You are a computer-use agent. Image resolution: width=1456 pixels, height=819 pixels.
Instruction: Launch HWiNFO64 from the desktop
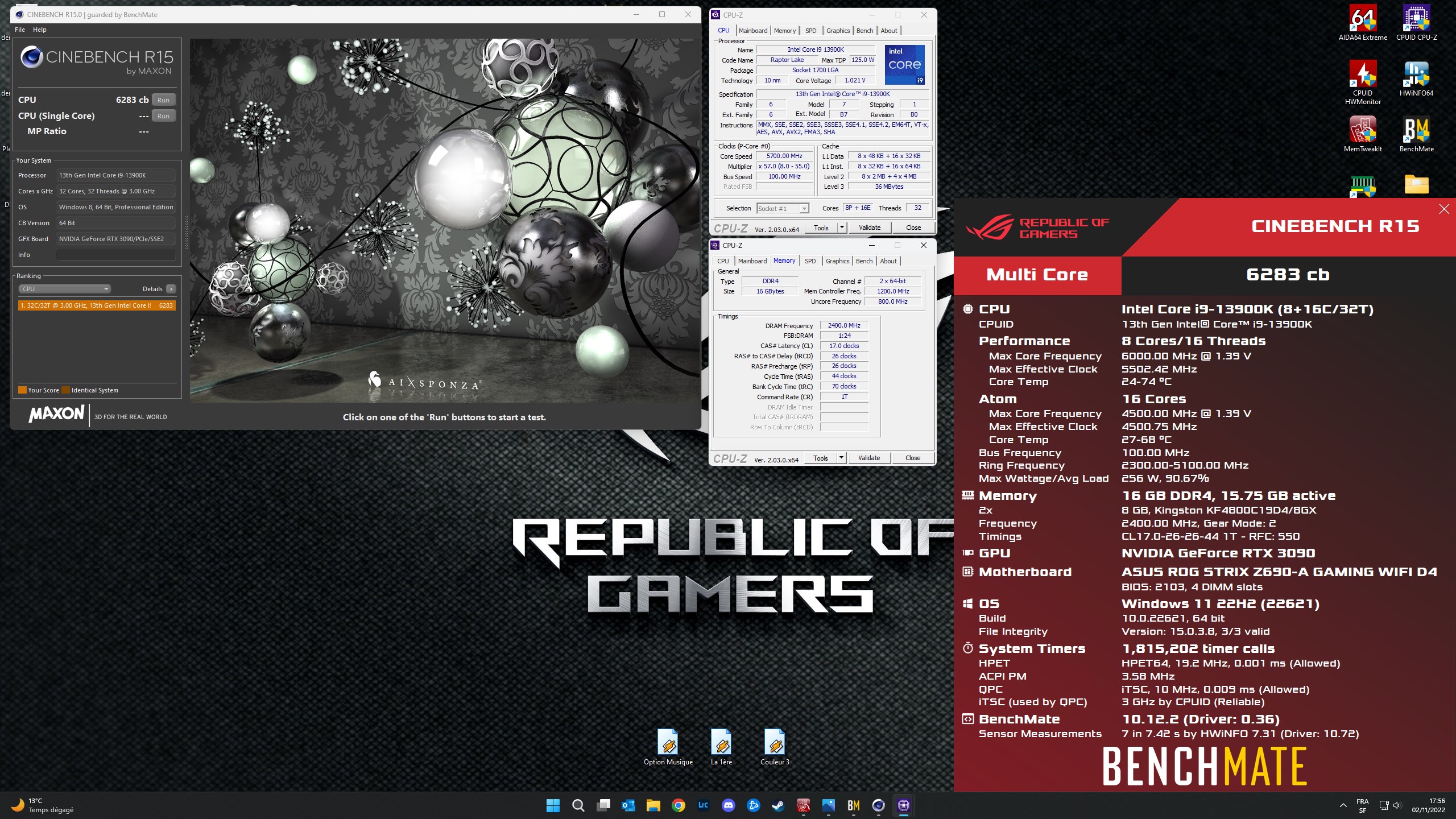pyautogui.click(x=1416, y=78)
